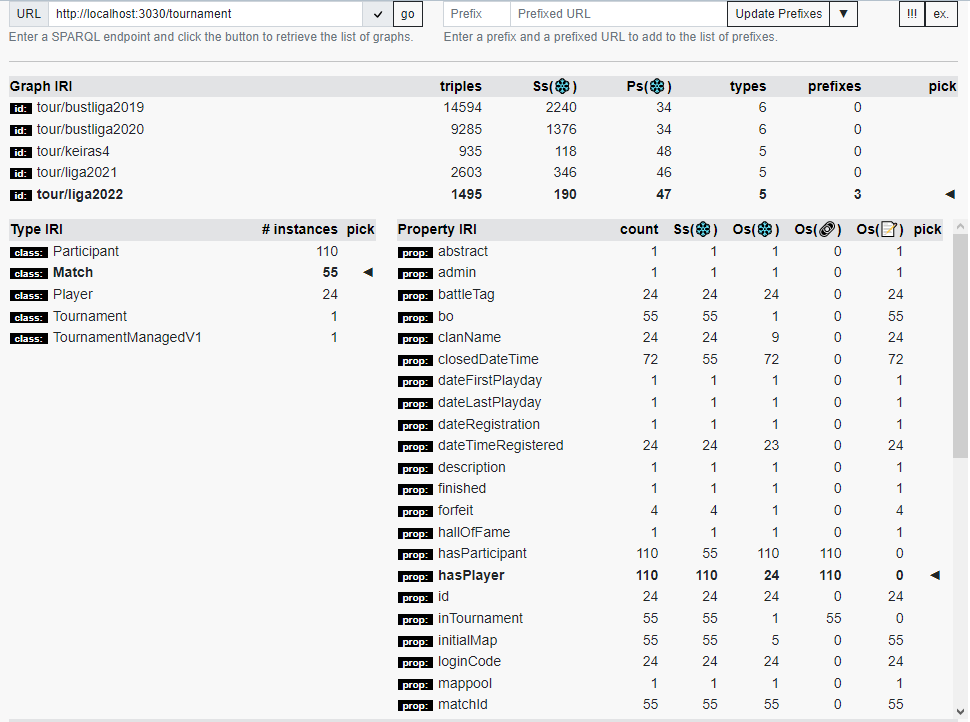
Task: Select the tour/liga2021 graph
Action: click(x=77, y=173)
